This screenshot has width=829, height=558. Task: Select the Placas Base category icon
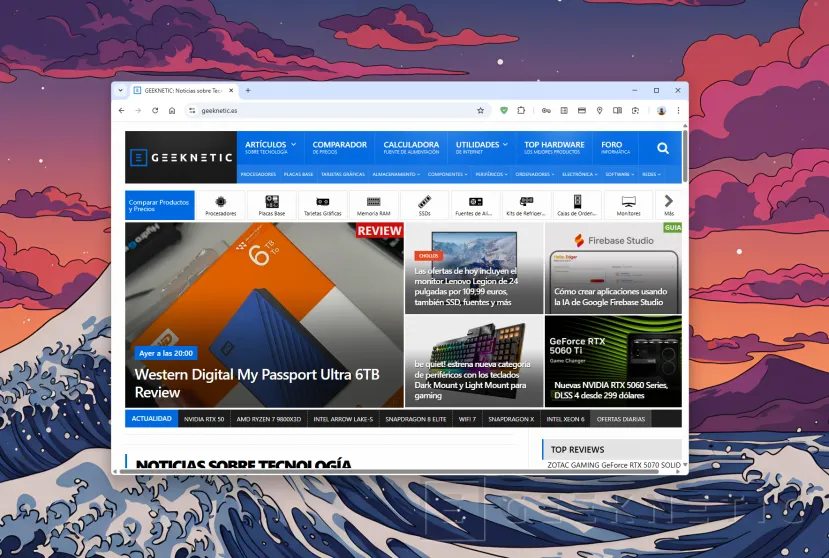(272, 205)
